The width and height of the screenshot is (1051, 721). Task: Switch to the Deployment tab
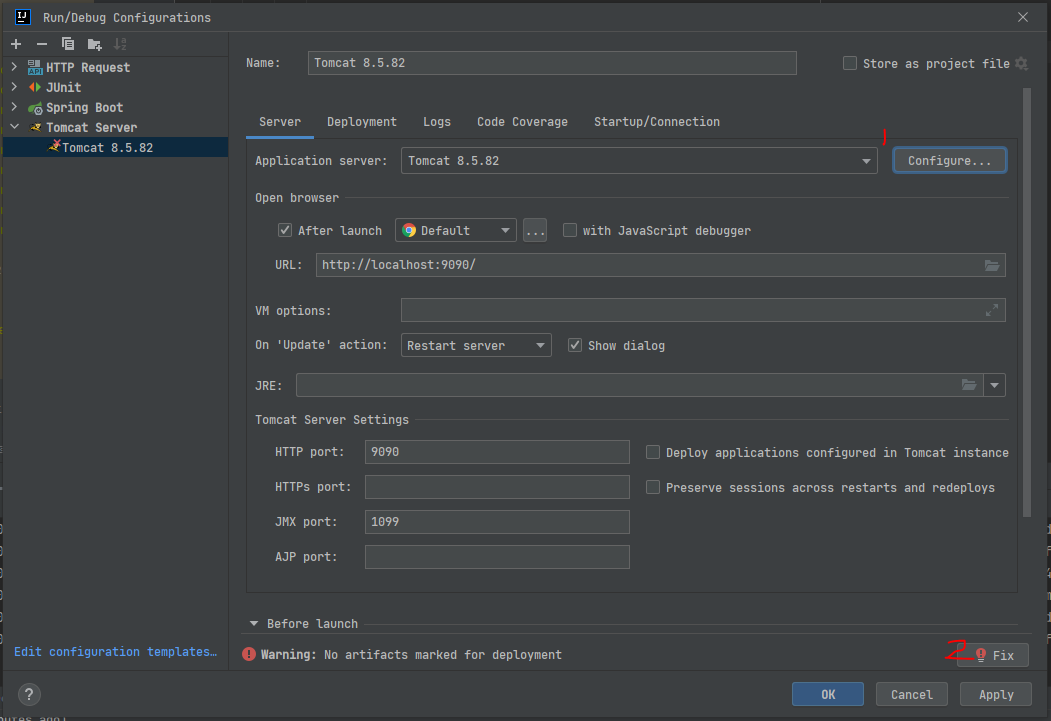coord(362,122)
